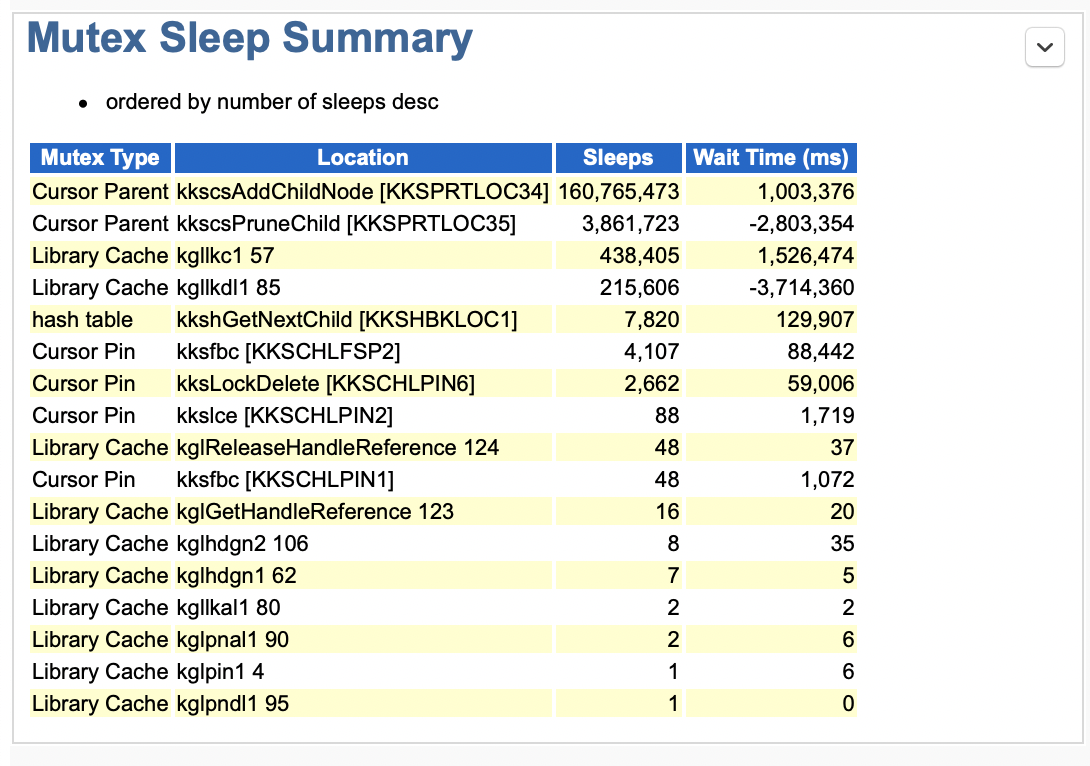Select the kkscsAddChildNode [KKSPRTLOC34] location cell

coord(362,191)
